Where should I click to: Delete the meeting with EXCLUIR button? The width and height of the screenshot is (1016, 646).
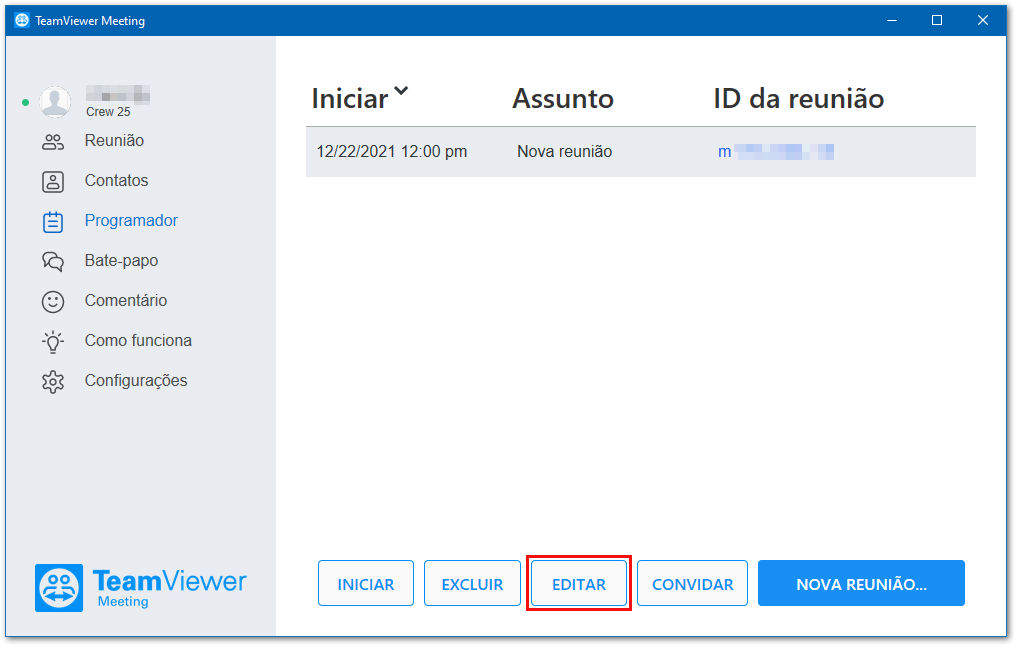coord(472,583)
